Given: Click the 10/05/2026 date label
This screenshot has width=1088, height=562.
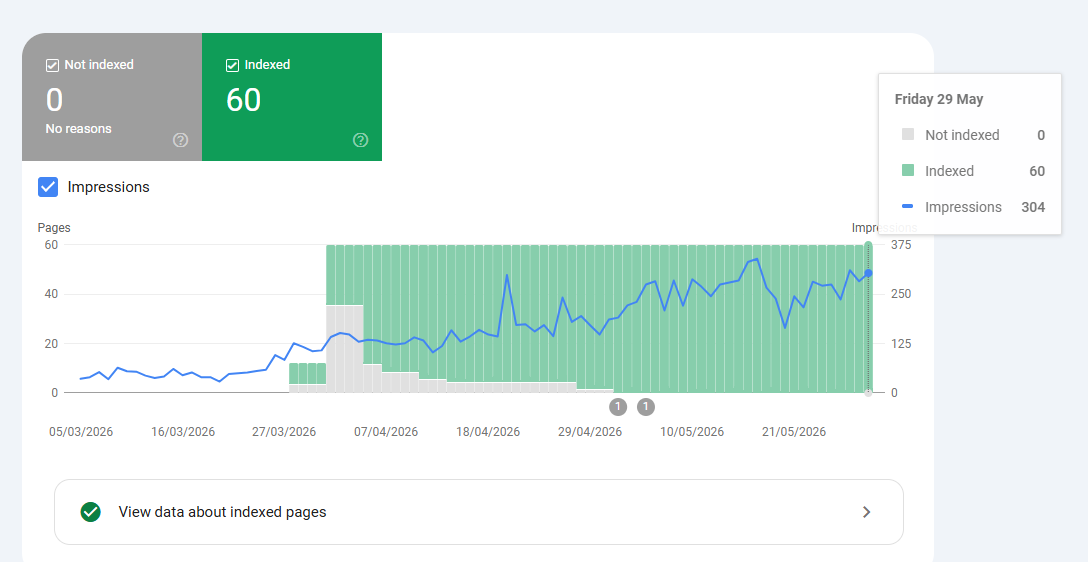Looking at the screenshot, I should pos(692,432).
